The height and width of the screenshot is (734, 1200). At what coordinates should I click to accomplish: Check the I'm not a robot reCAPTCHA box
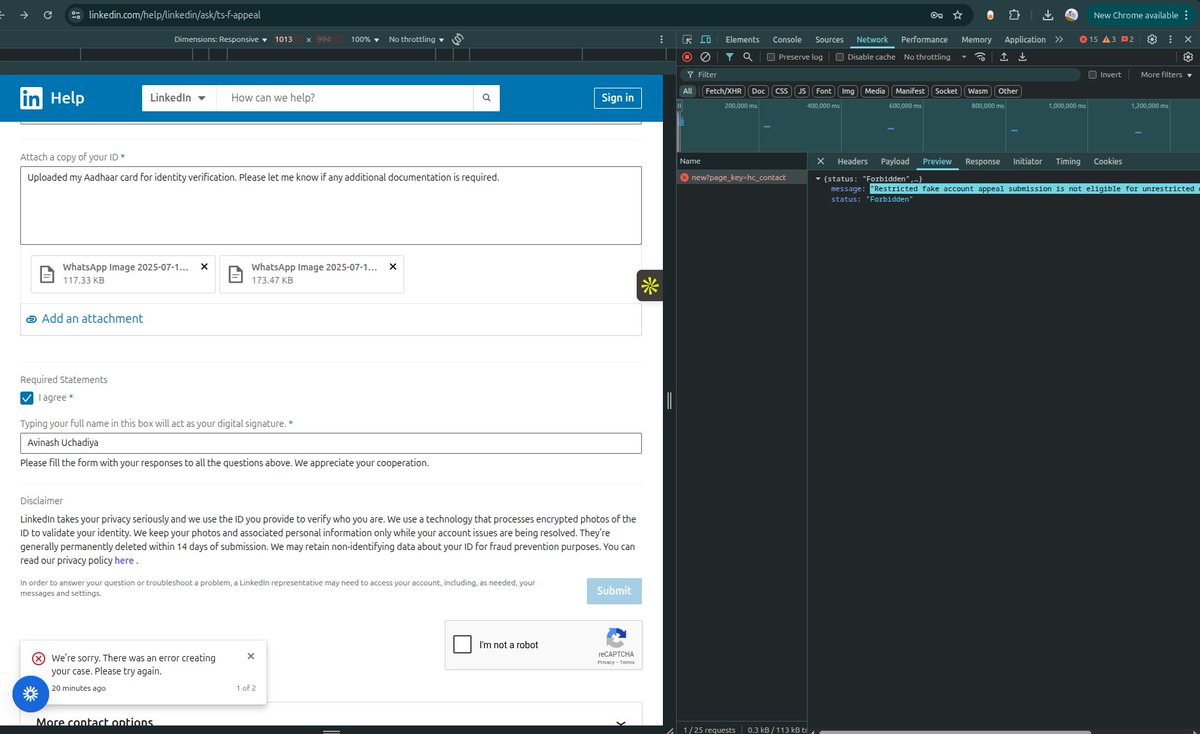point(462,644)
